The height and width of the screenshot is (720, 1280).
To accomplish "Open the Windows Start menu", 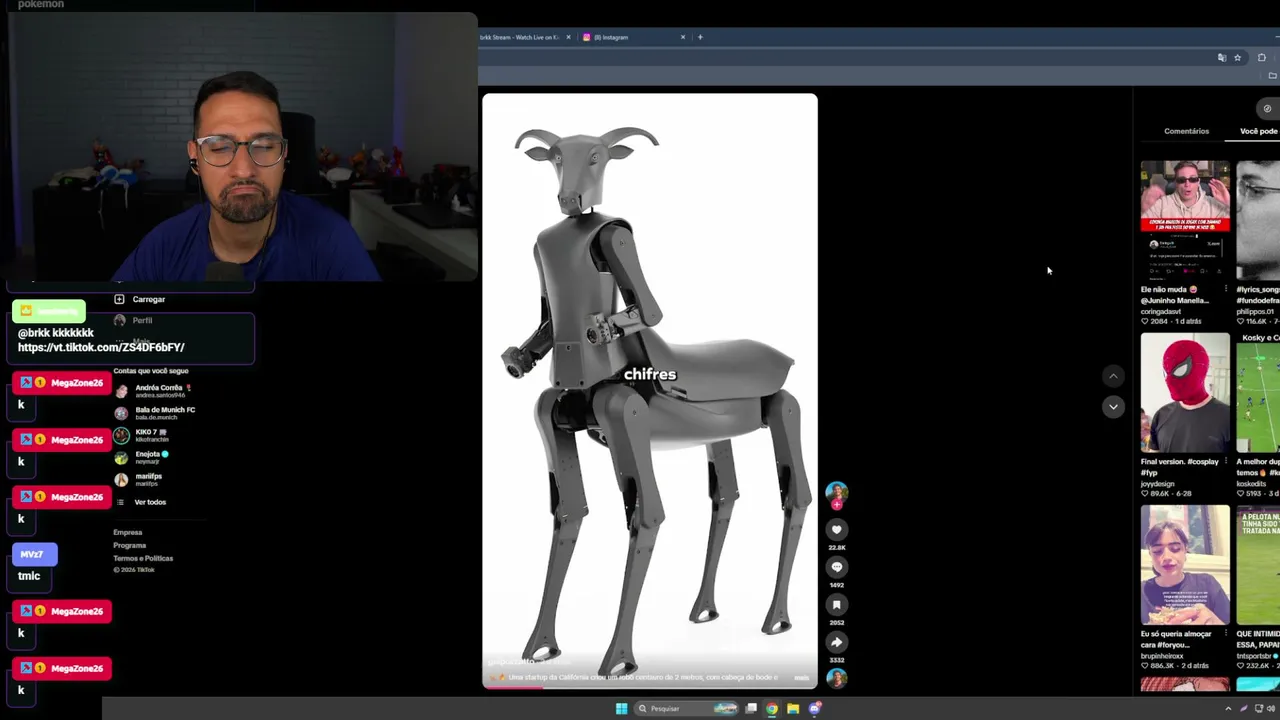I will click(x=621, y=709).
